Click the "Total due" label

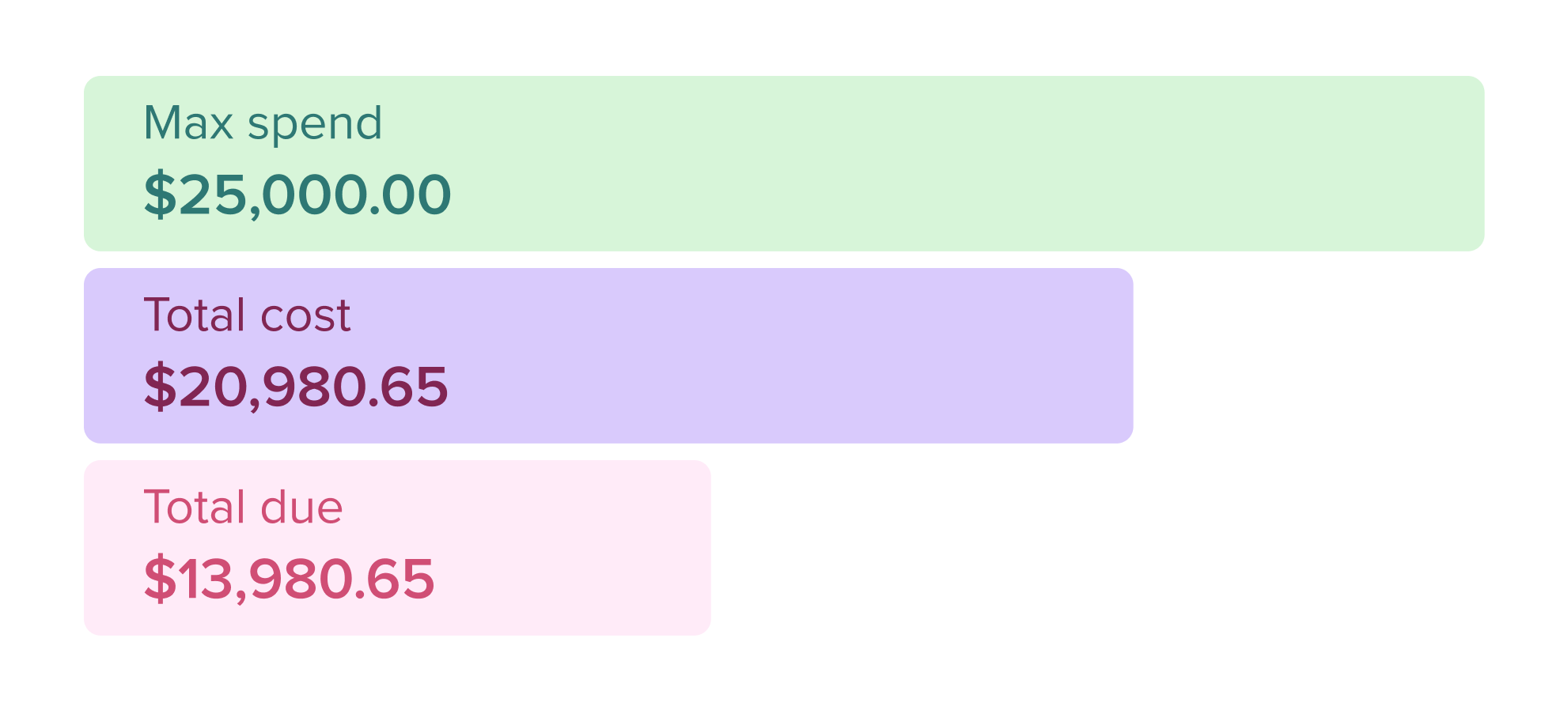(243, 507)
